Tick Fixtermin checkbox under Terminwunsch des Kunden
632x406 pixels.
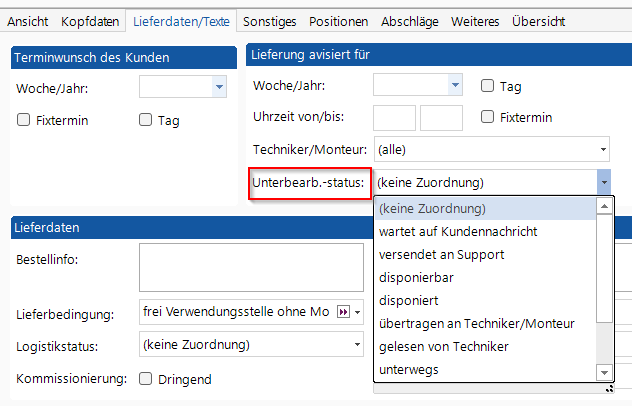[24, 120]
